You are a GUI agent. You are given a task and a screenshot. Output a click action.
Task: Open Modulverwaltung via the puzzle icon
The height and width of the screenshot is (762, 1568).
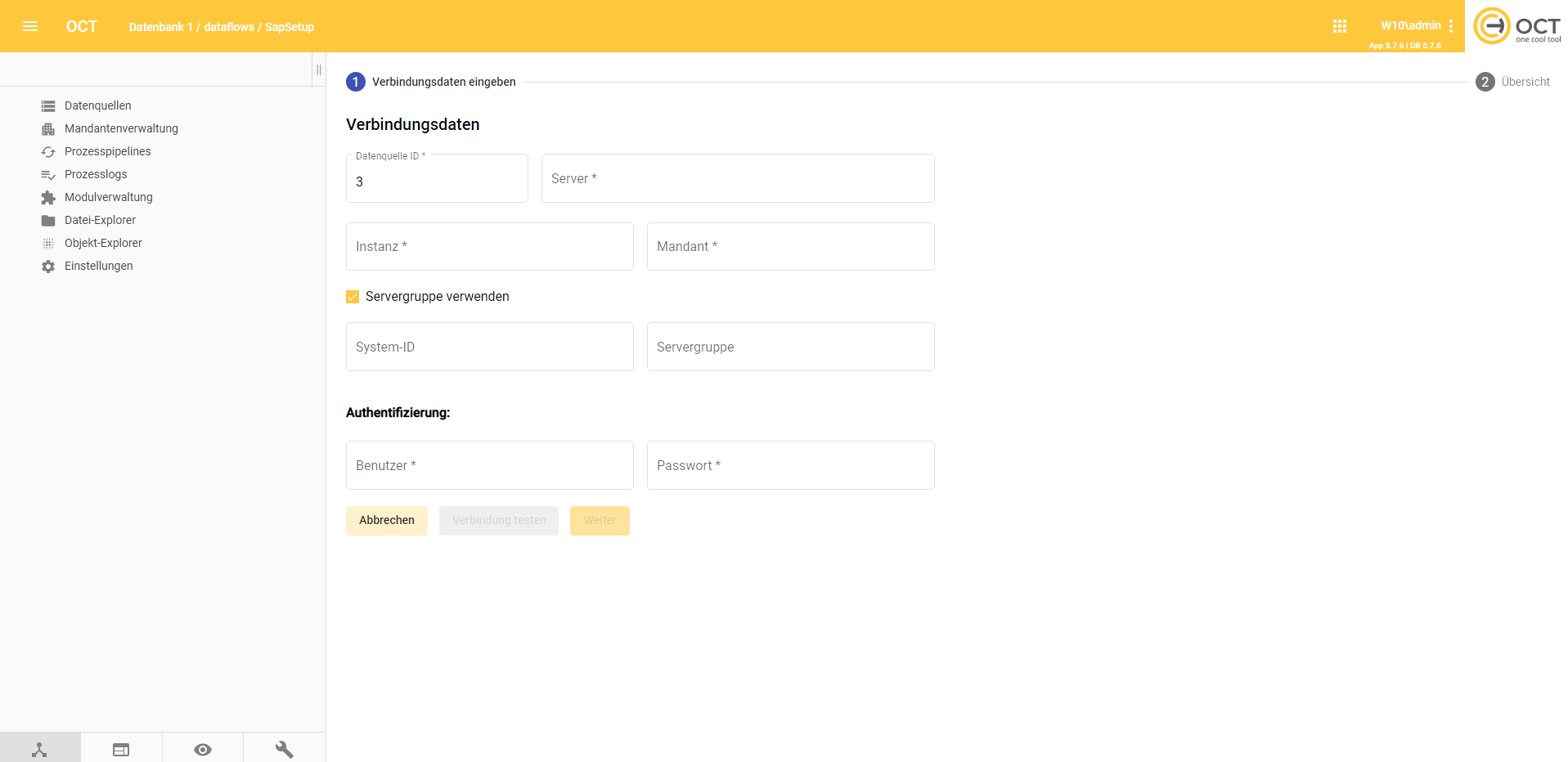[49, 197]
